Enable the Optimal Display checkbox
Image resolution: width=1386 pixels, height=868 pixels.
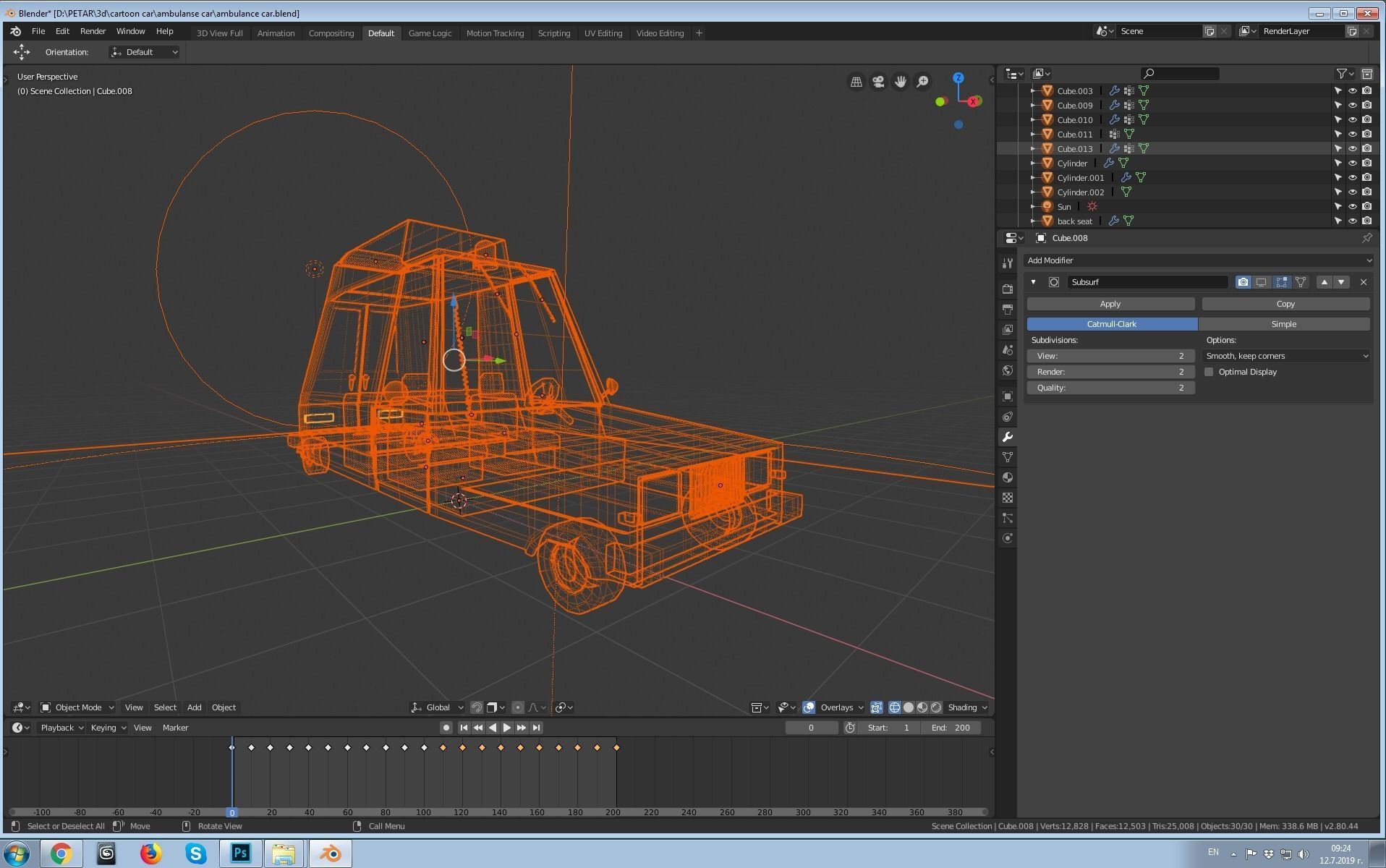point(1209,372)
